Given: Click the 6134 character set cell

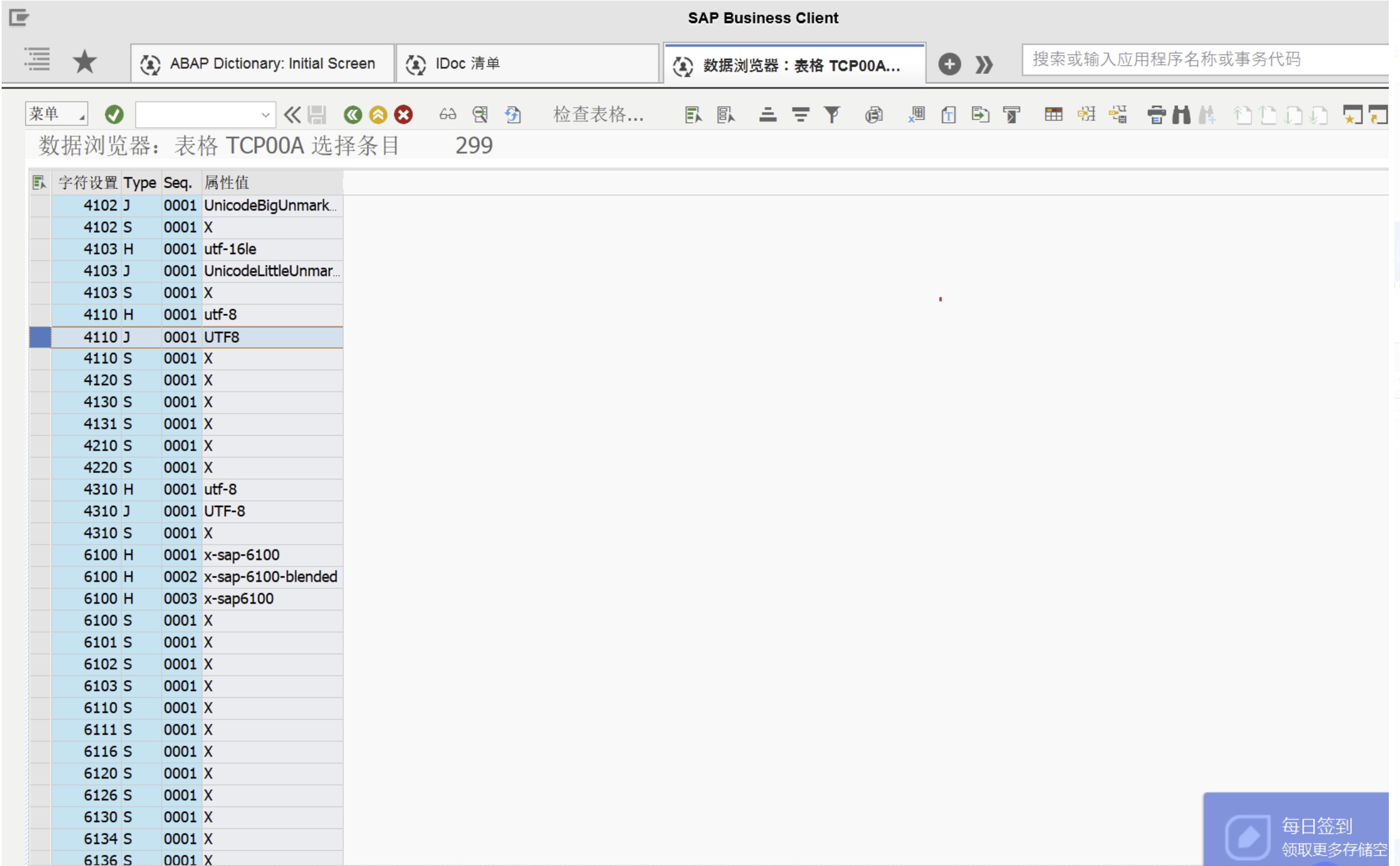Looking at the screenshot, I should pos(86,839).
